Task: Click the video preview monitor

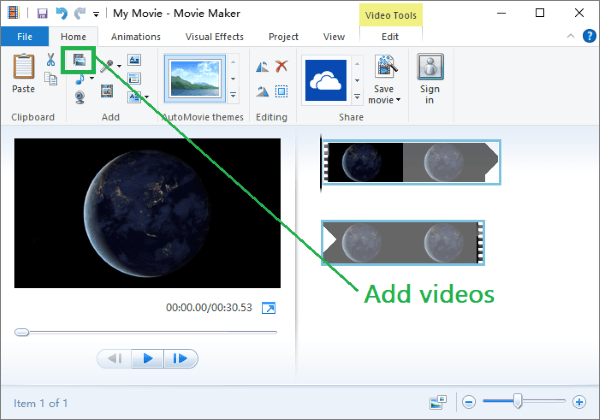Action: click(x=147, y=213)
